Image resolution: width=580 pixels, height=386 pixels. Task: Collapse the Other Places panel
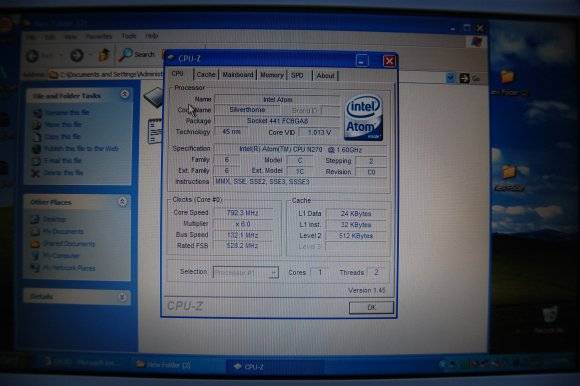point(122,202)
